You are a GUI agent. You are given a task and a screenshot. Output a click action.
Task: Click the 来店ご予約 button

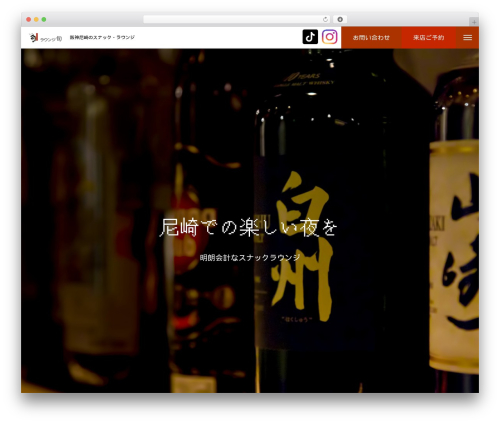429,38
